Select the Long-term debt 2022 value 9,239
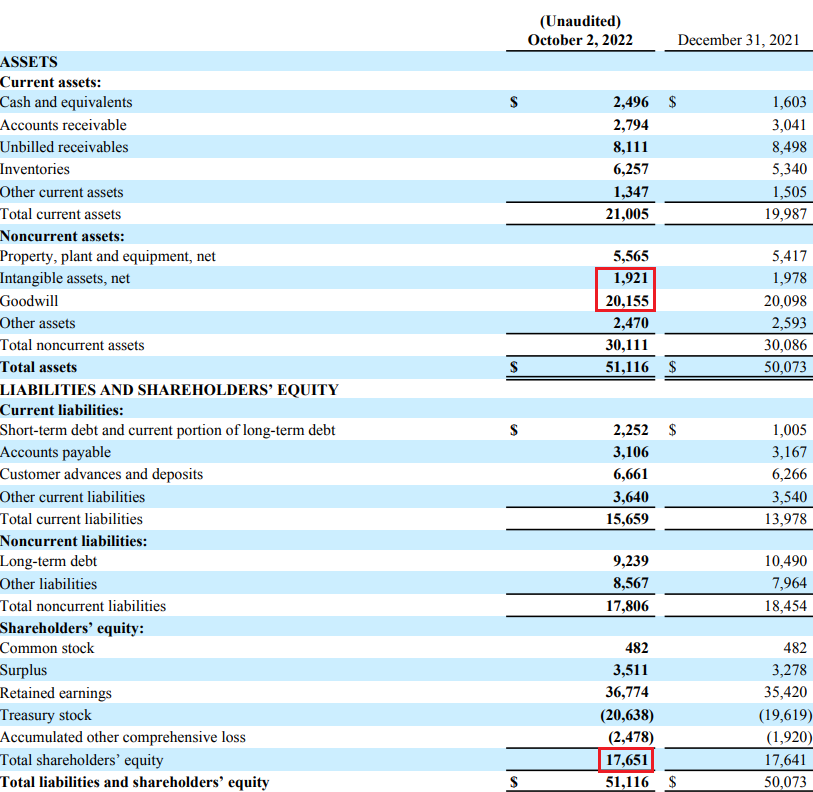 pos(630,562)
